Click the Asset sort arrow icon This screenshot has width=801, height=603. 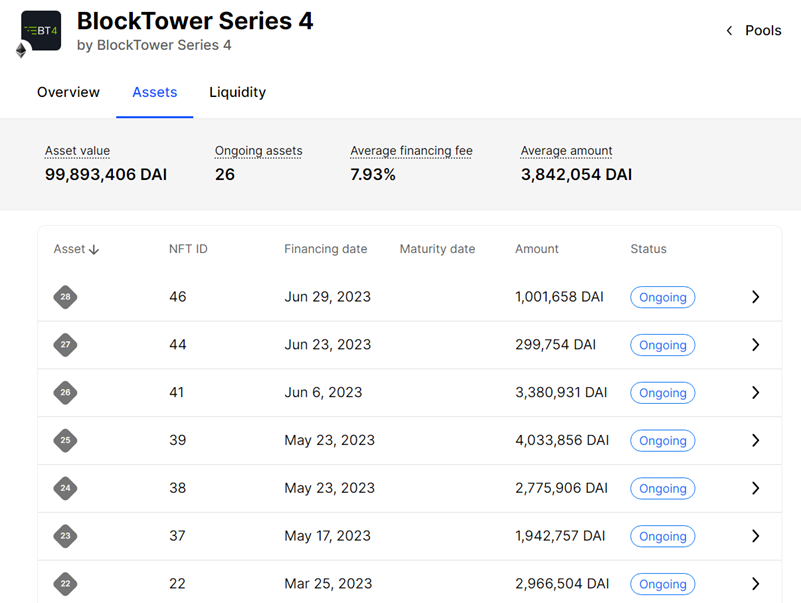(x=94, y=249)
